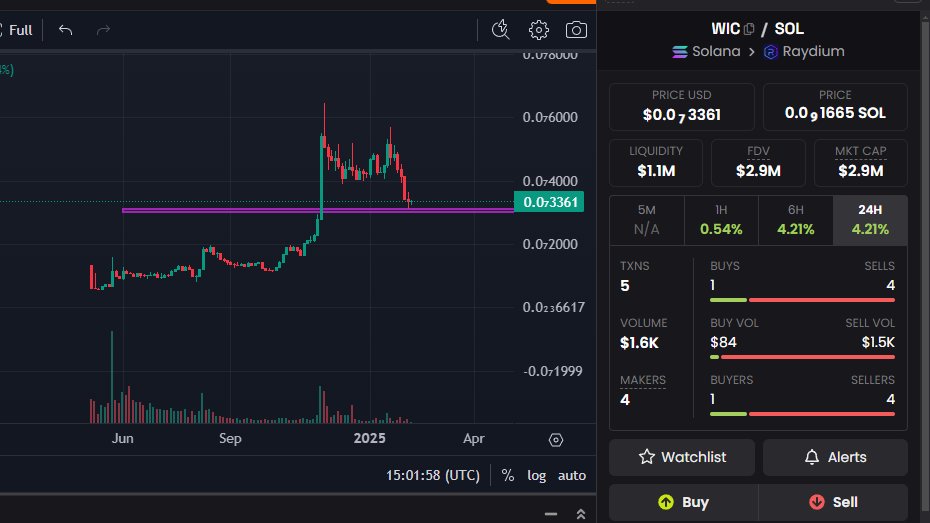Collapse the bottom panel double-chevron
Screen dimensions: 930x523
tap(581, 514)
